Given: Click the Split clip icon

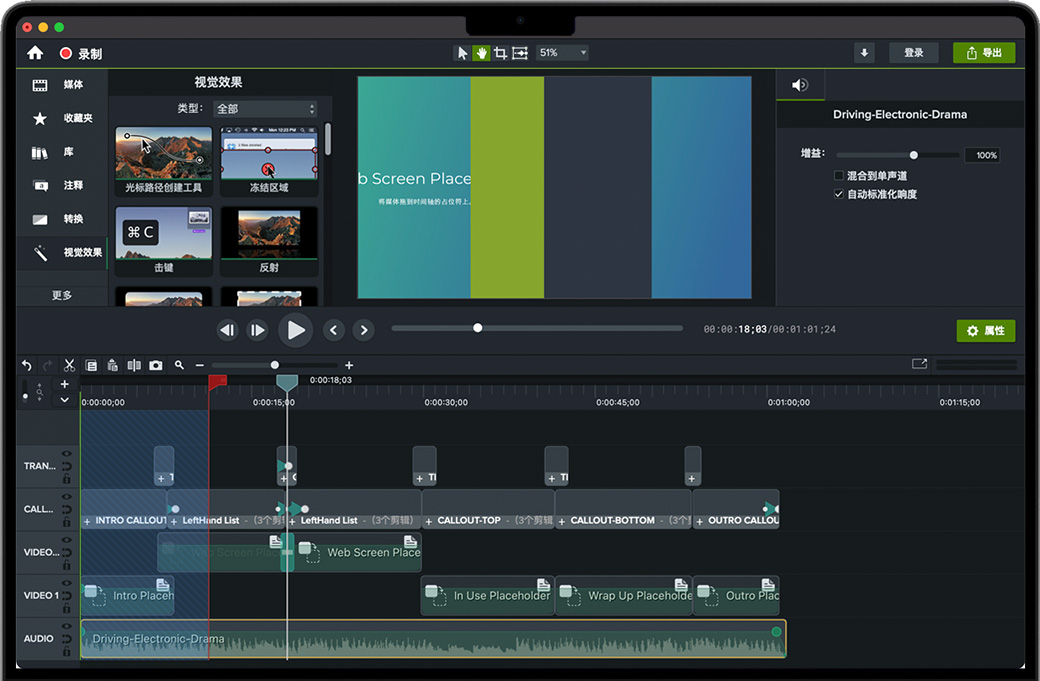Looking at the screenshot, I should pos(134,366).
